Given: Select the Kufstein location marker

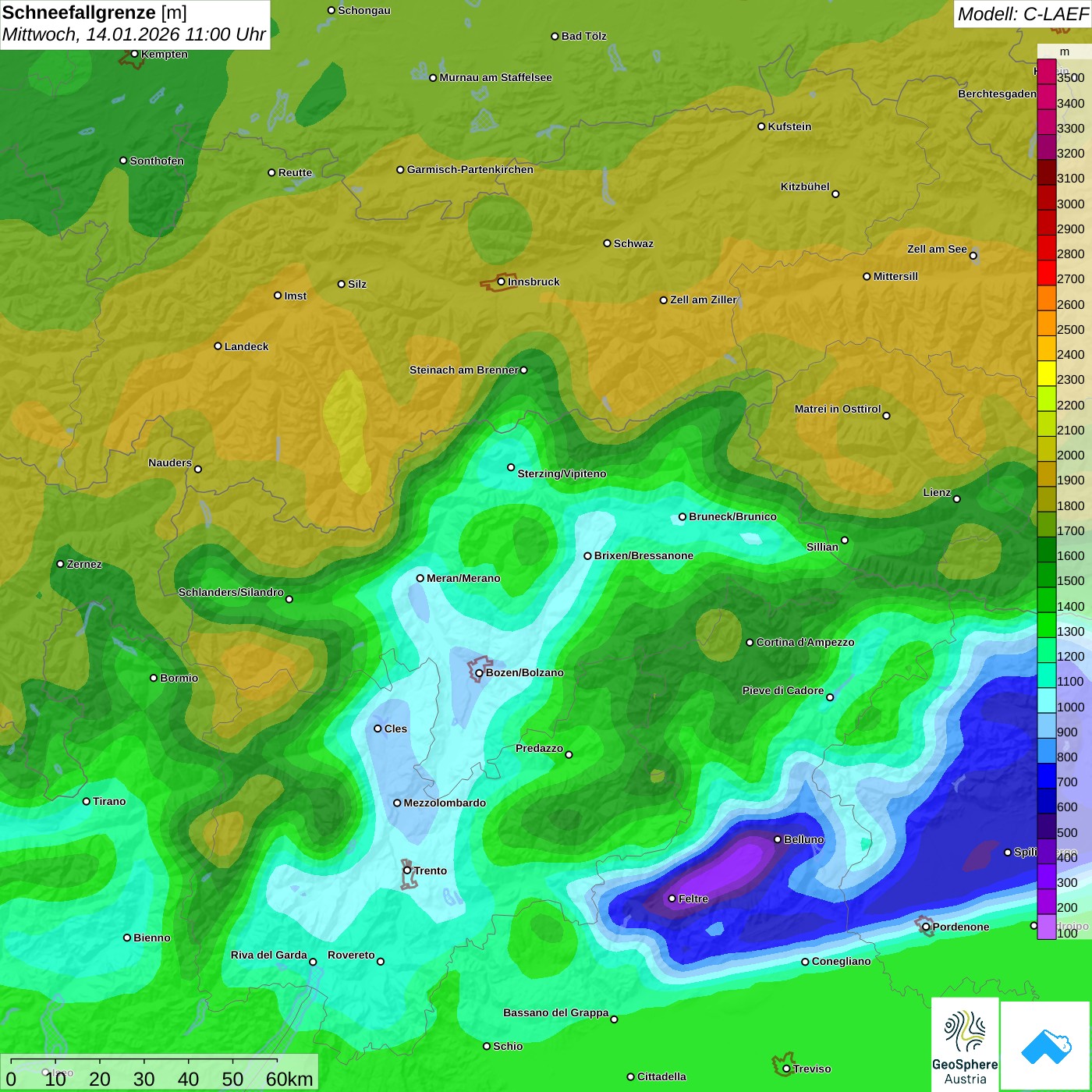Looking at the screenshot, I should click(x=761, y=126).
